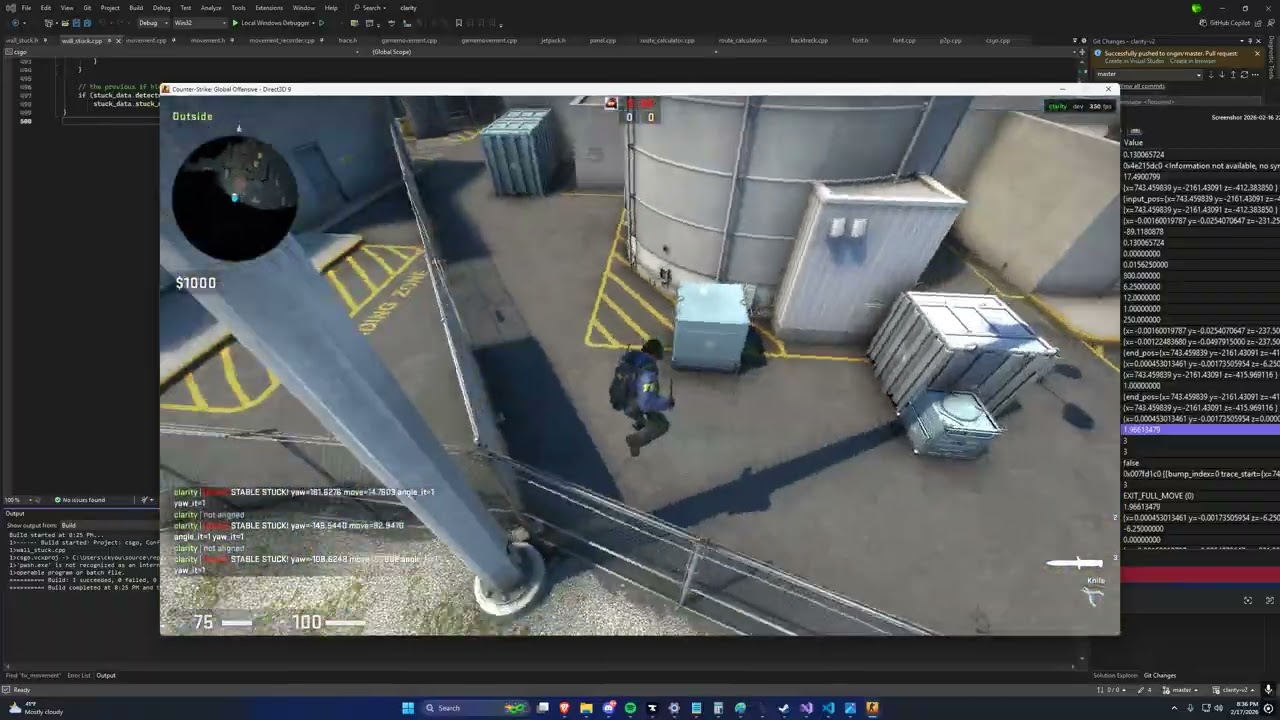
Task: Click the unpushed commits 0/0 indicator
Action: 1110,690
